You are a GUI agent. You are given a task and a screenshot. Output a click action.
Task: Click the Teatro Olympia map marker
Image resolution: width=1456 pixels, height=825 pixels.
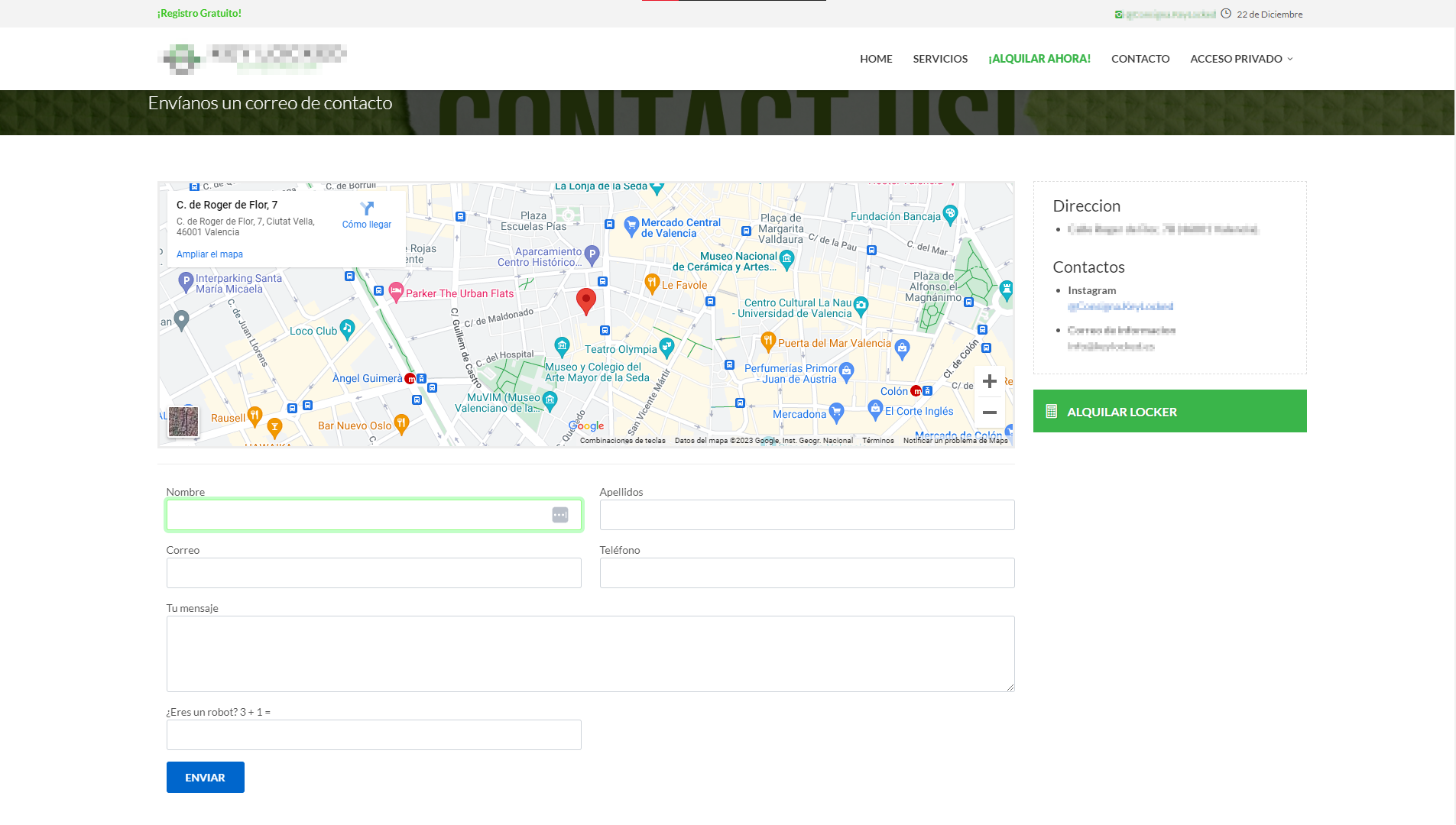666,348
